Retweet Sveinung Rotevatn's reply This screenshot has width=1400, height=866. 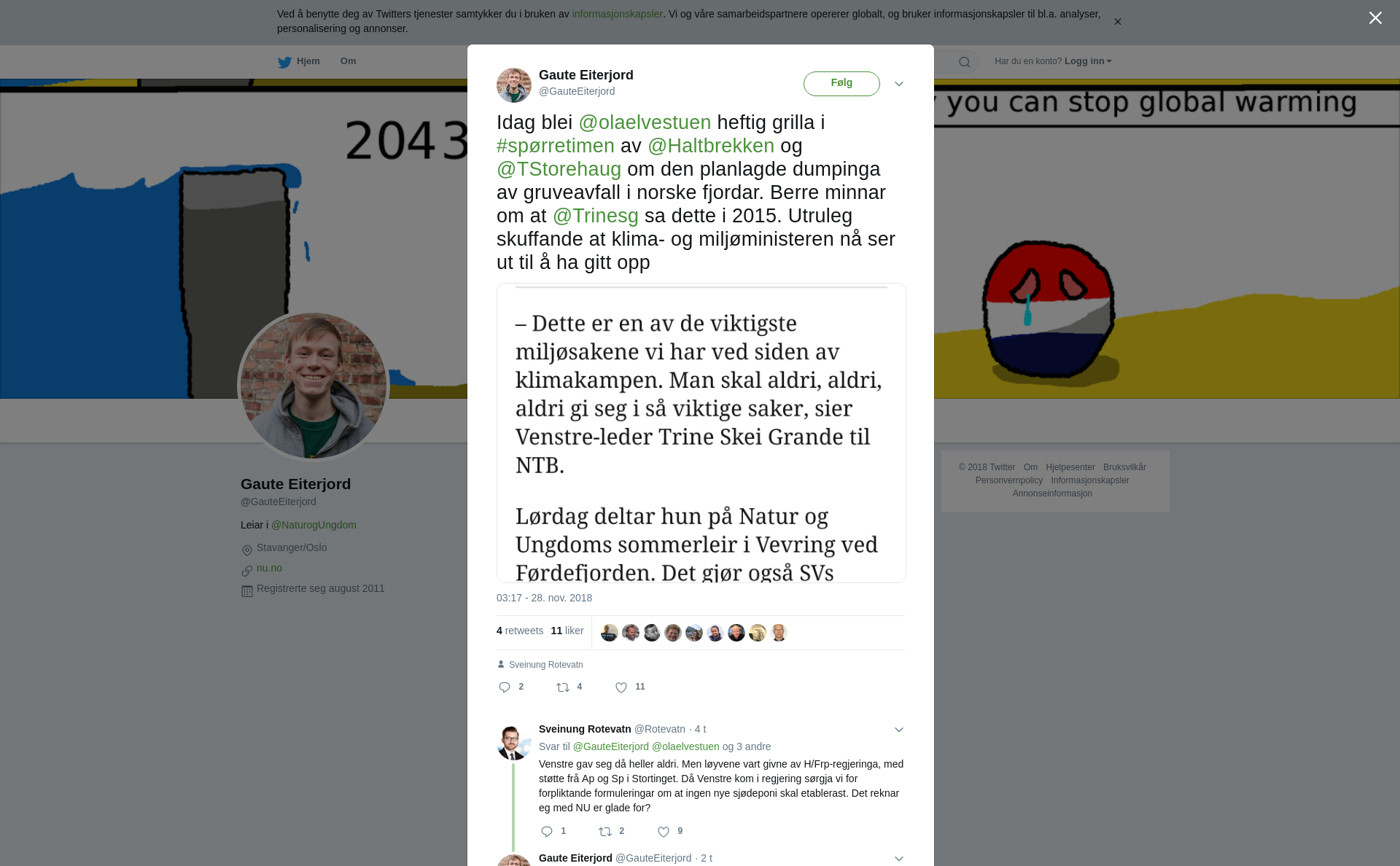(605, 832)
